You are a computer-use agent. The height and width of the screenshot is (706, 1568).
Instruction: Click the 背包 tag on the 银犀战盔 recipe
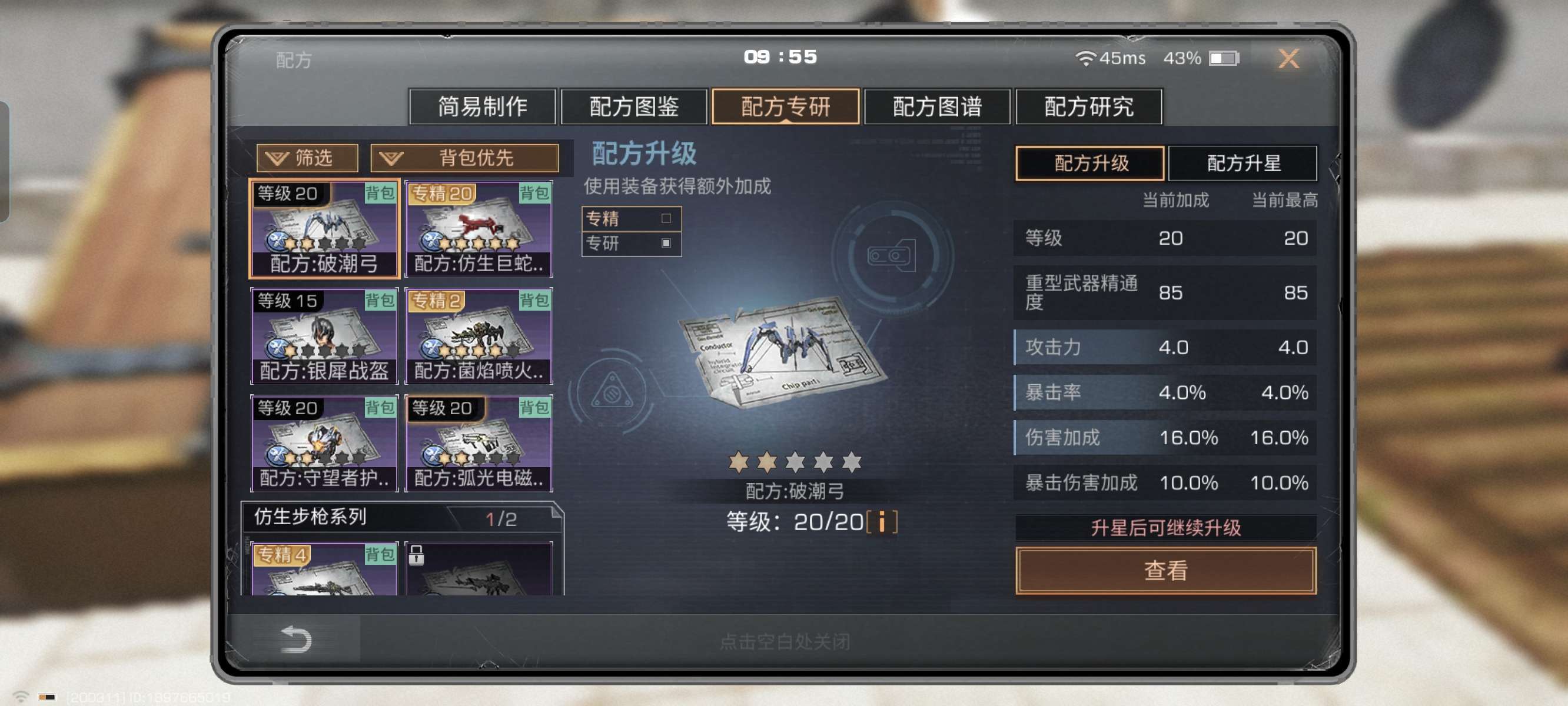pos(380,299)
